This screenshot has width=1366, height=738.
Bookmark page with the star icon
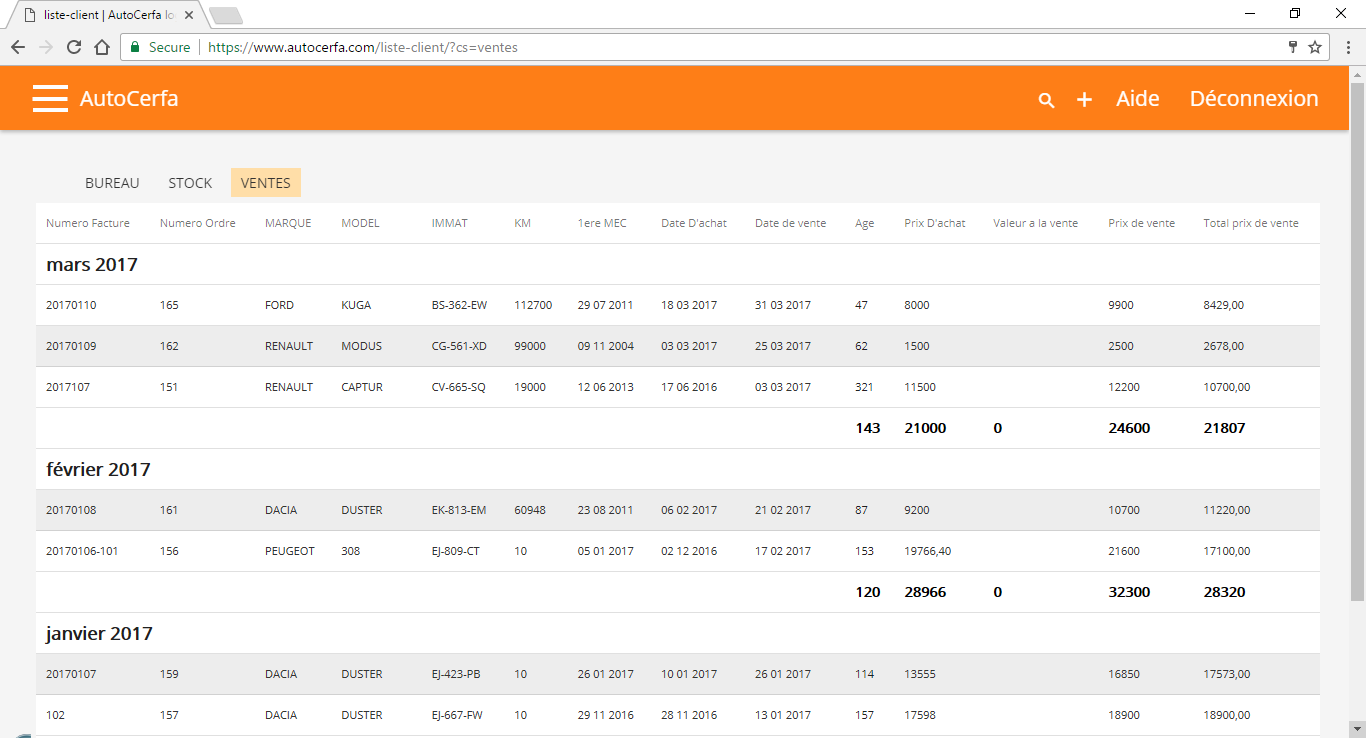pos(1315,47)
